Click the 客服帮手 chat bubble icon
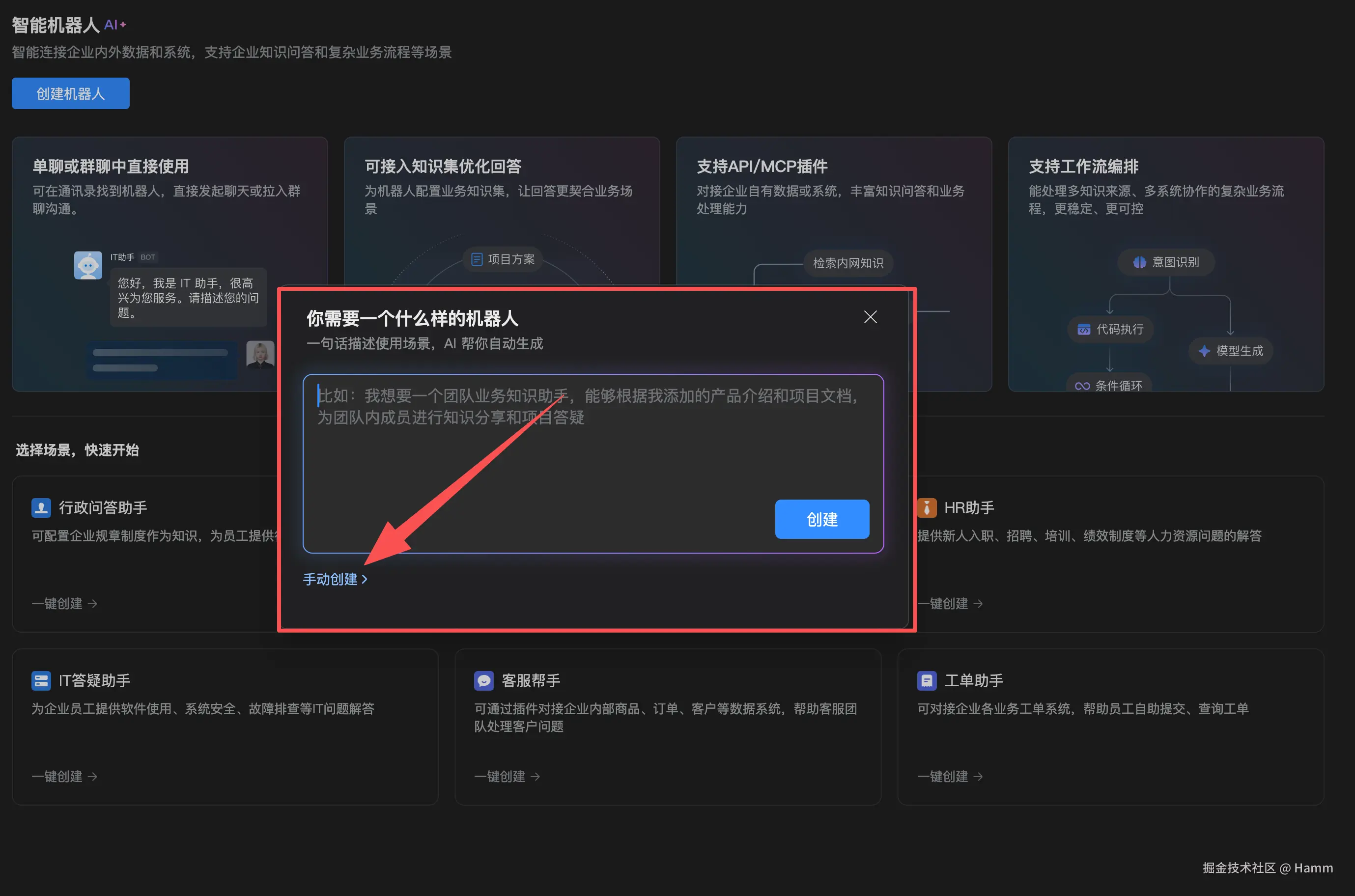This screenshot has height=896, width=1355. 483,680
